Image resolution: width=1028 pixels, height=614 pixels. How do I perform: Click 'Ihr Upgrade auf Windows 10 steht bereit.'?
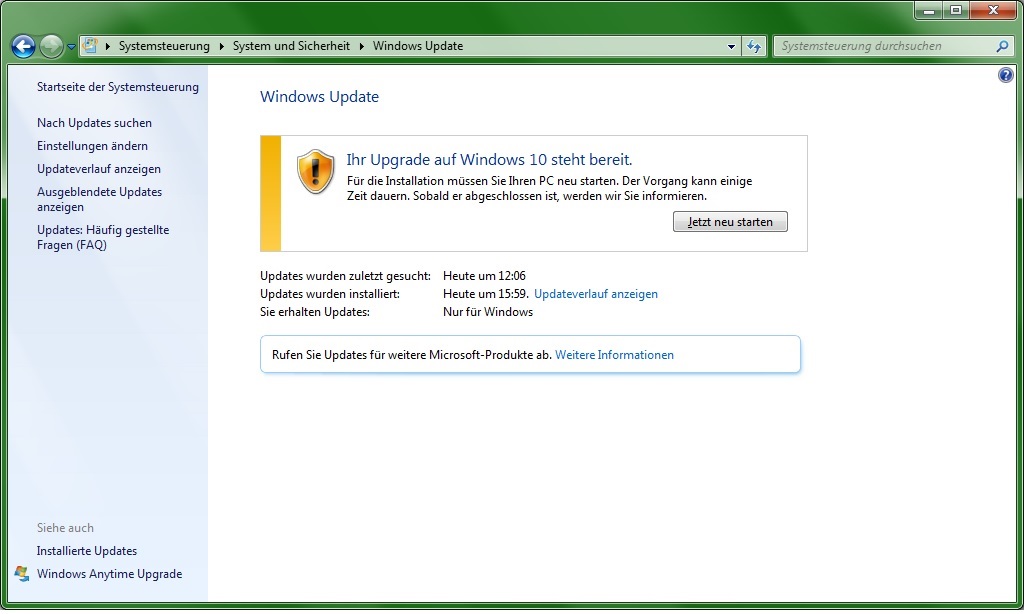(x=491, y=160)
